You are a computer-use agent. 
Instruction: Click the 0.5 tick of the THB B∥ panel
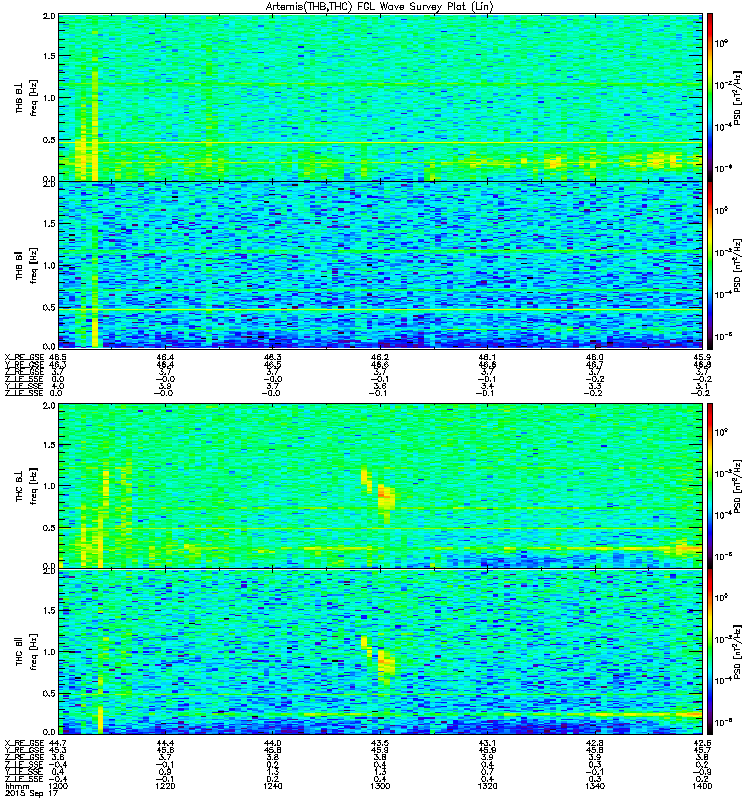[49, 307]
